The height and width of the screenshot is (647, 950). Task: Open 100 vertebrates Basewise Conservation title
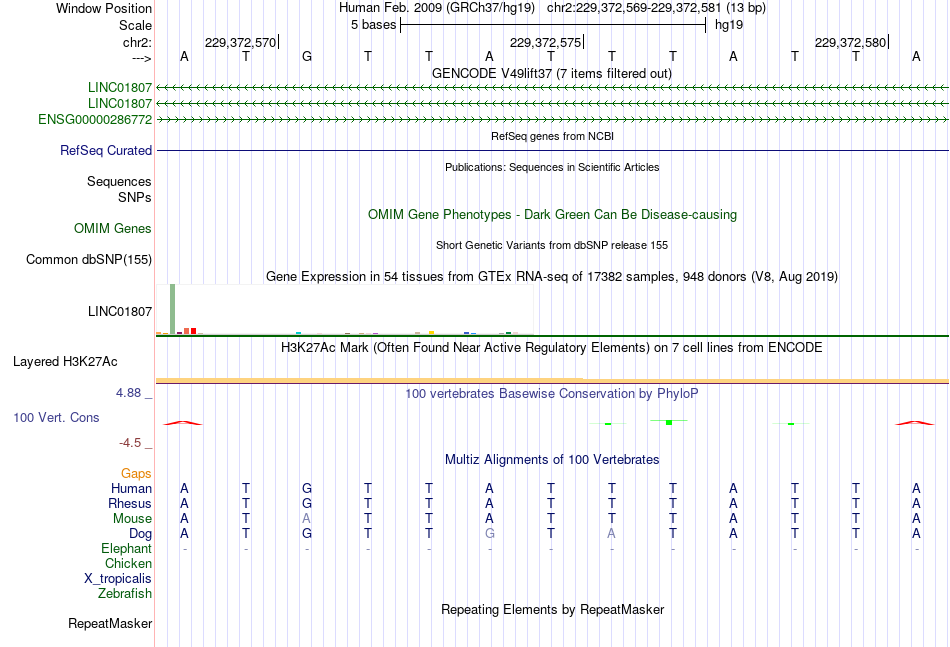pyautogui.click(x=552, y=394)
